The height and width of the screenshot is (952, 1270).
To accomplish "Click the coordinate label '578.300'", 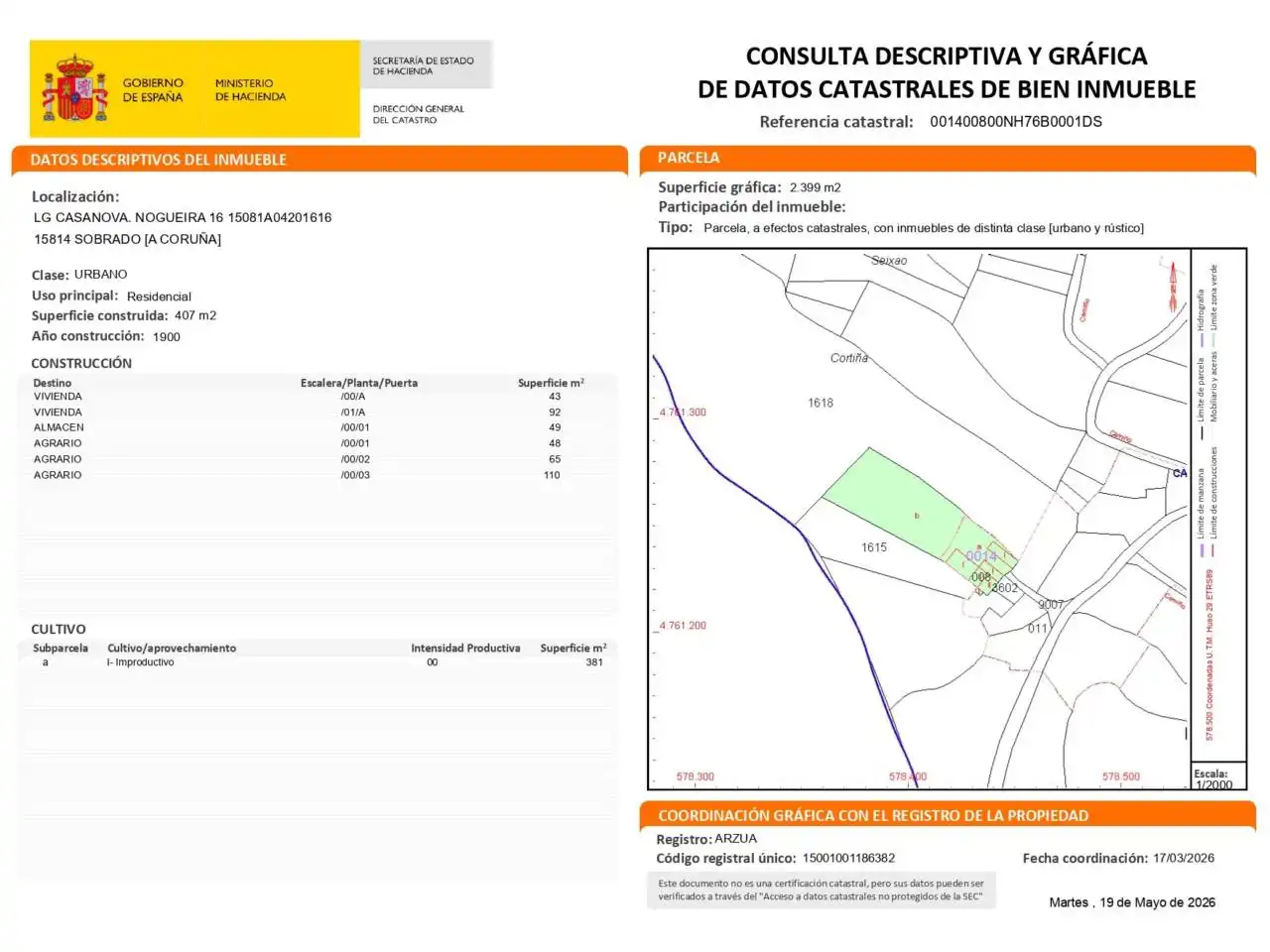I will 695,776.
